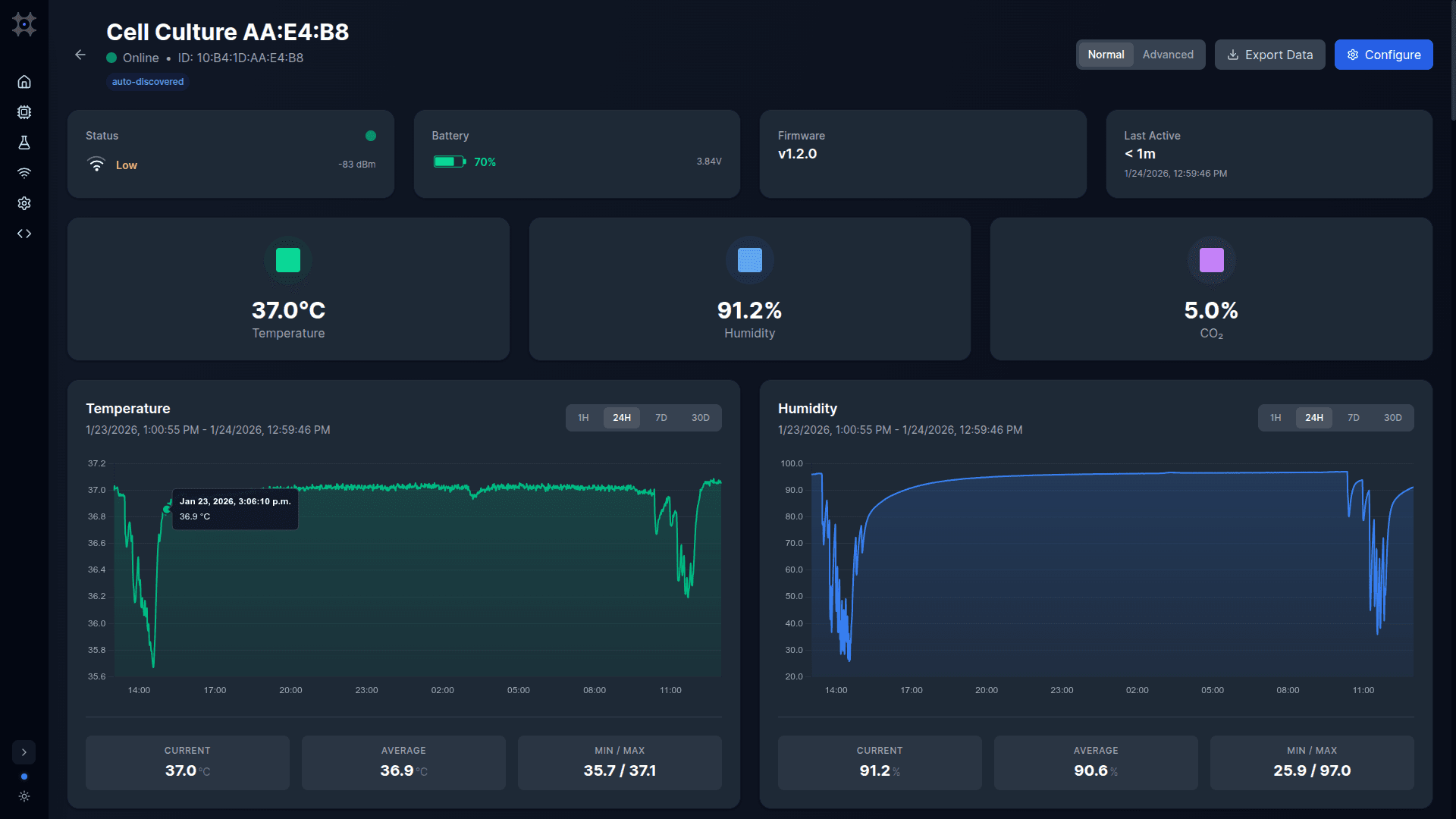Select 30D range on the Humidity chart

[x=1392, y=417]
